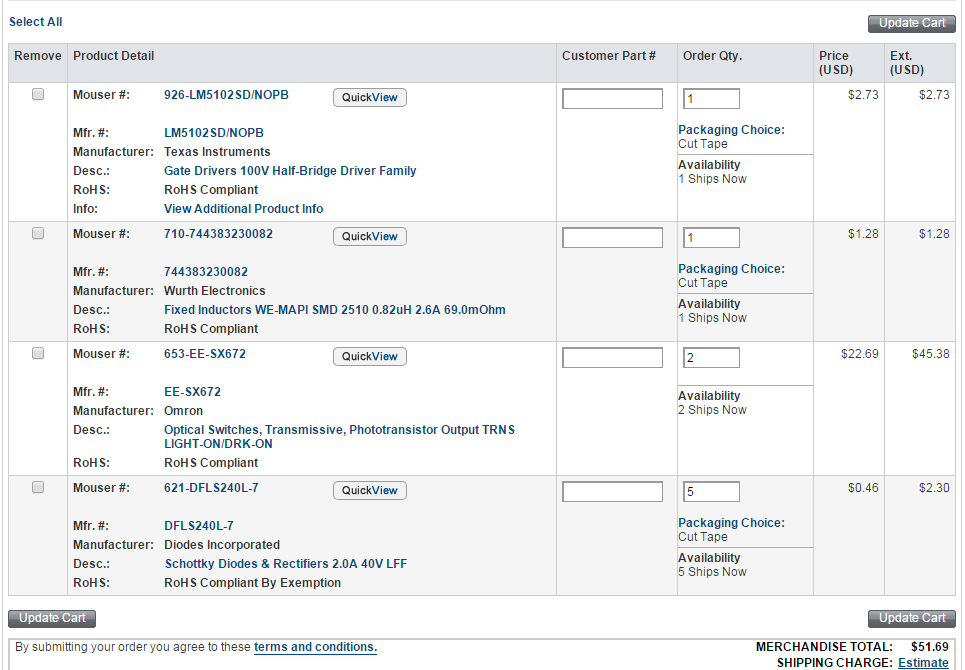
Task: Open Schottky Diodes & Rectifiers description link
Action: [286, 564]
